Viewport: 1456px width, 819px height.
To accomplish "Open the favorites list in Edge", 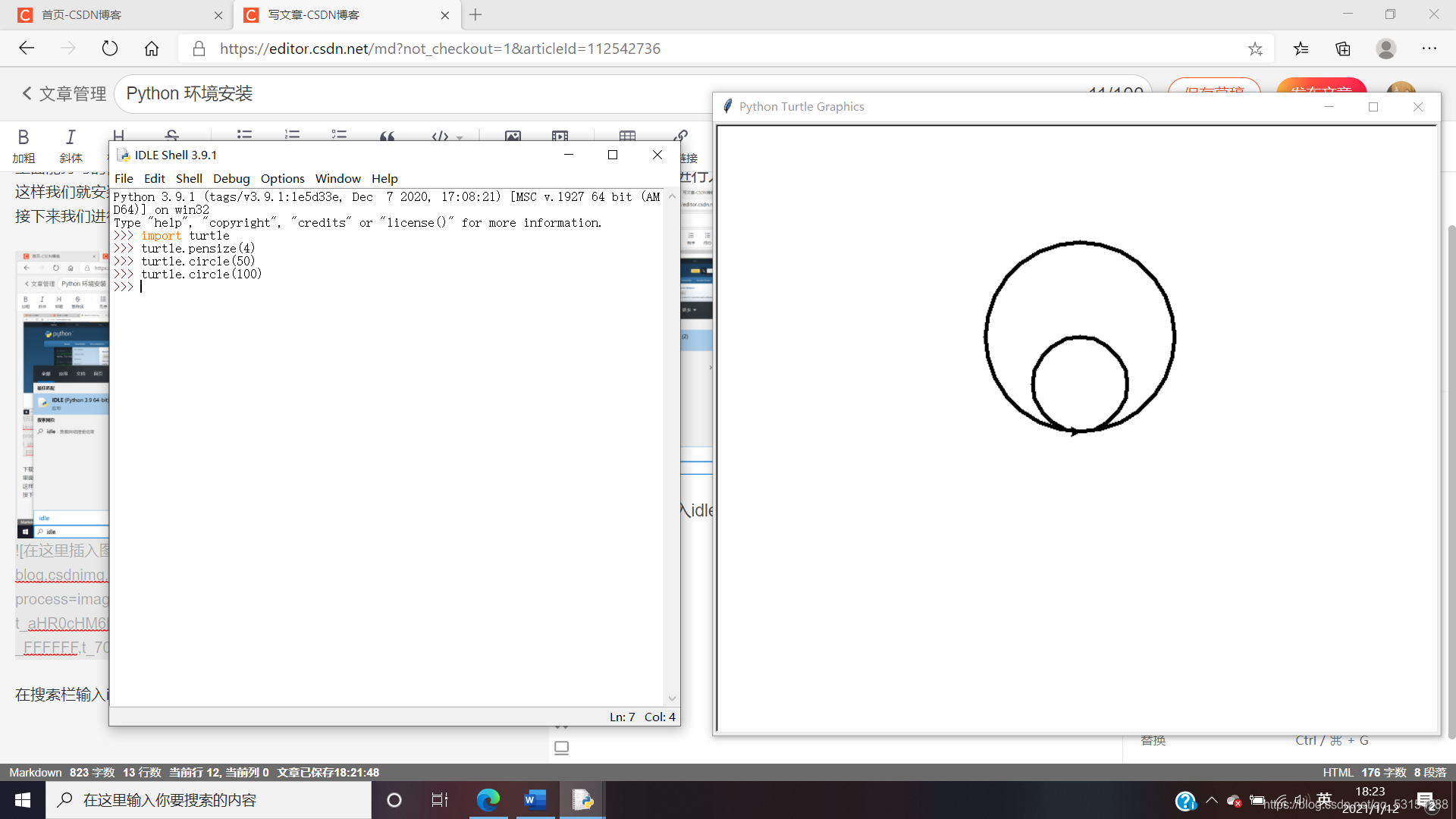I will click(1301, 49).
